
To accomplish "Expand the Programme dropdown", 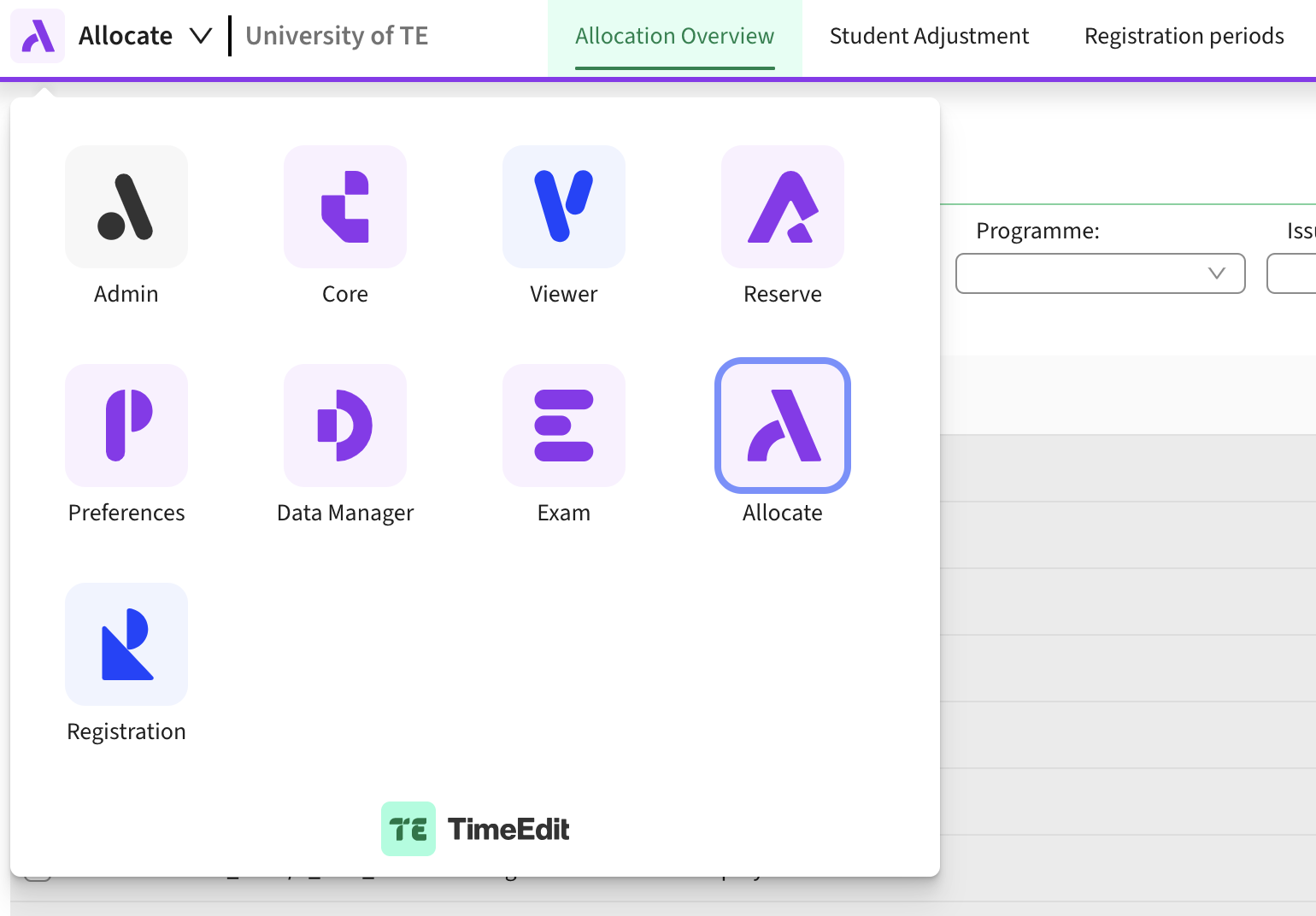I will (x=1100, y=273).
